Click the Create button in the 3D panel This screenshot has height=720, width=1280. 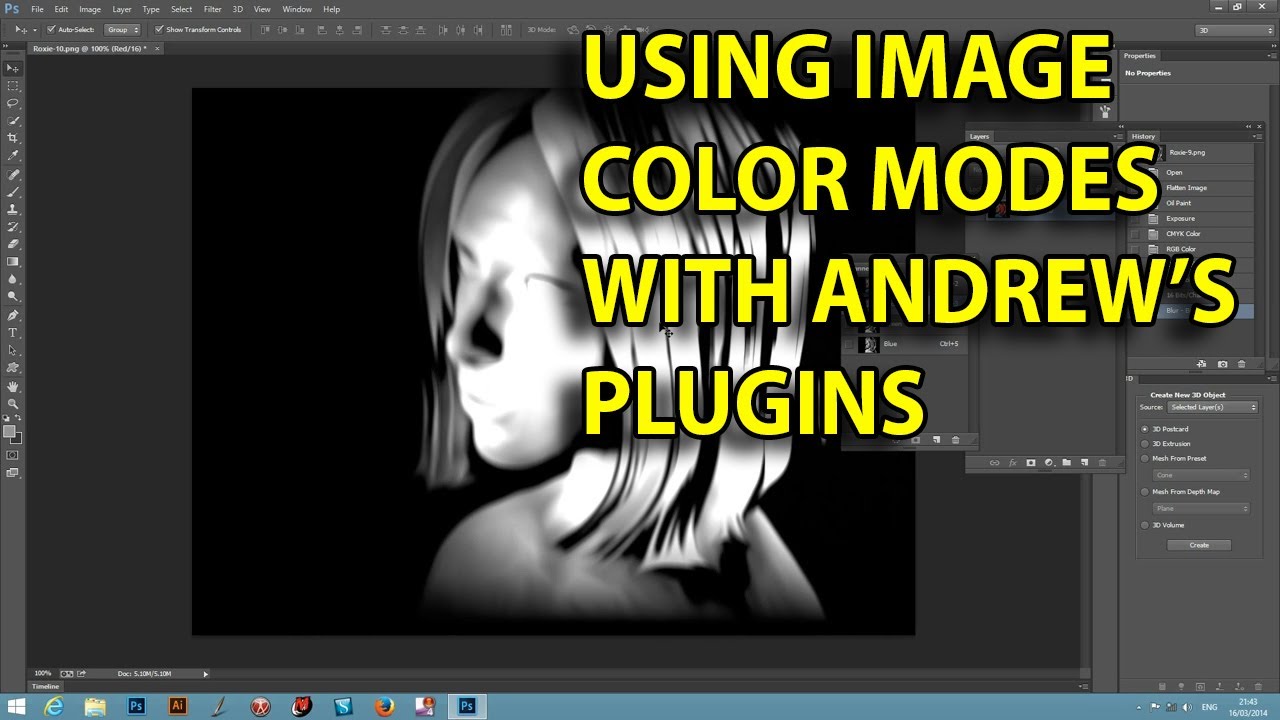click(1199, 545)
